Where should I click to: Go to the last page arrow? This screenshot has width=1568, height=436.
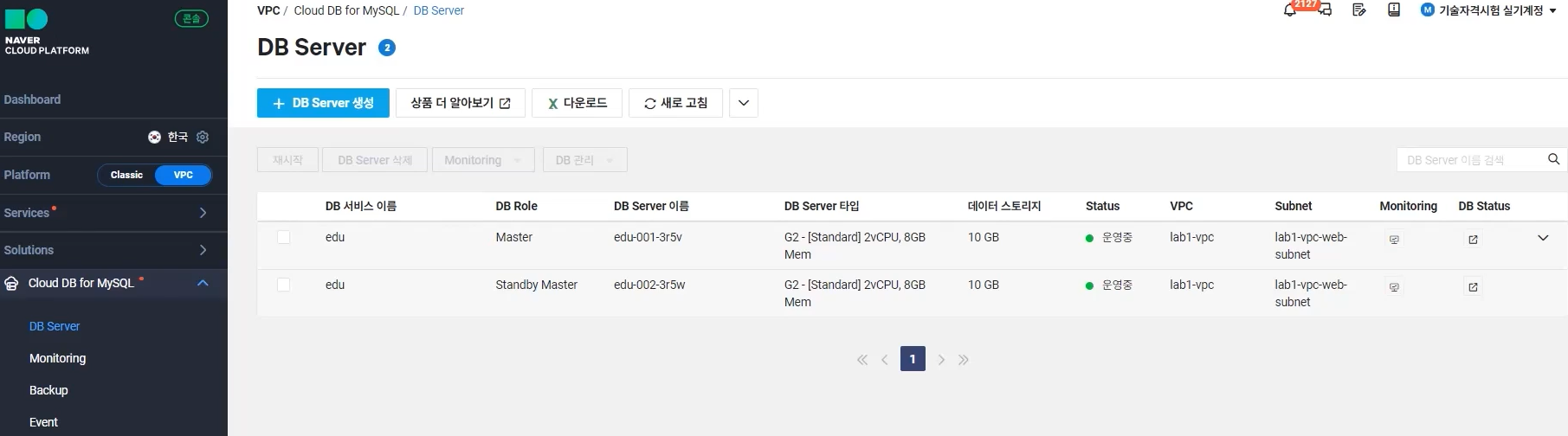coord(964,360)
